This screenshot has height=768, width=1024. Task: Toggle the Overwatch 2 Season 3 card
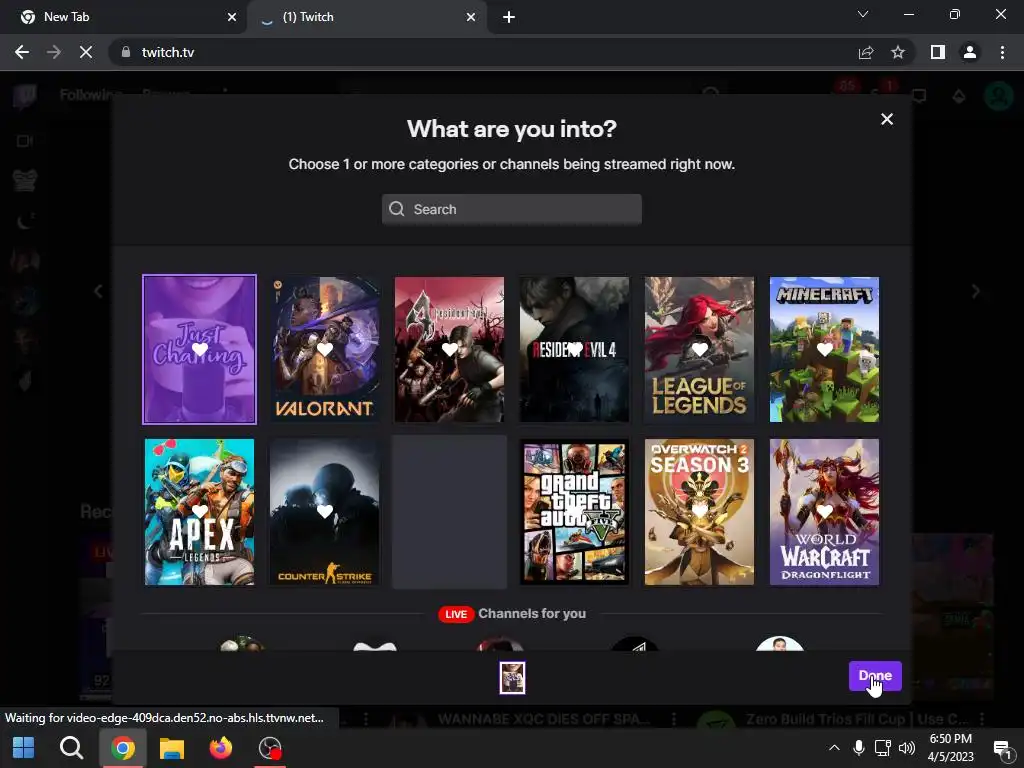click(699, 512)
